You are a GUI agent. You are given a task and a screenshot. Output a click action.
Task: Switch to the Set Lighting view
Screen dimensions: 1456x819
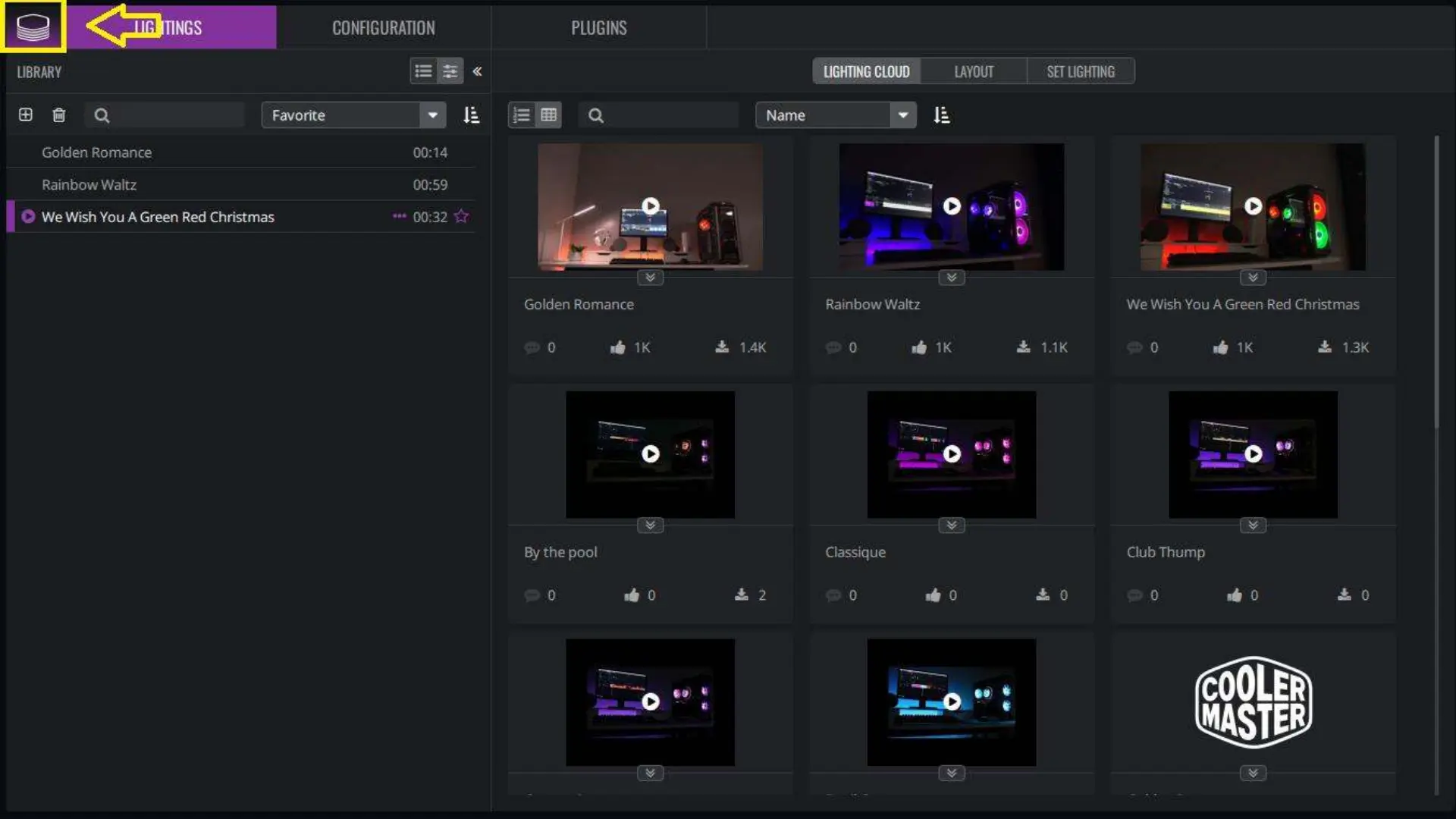1080,71
